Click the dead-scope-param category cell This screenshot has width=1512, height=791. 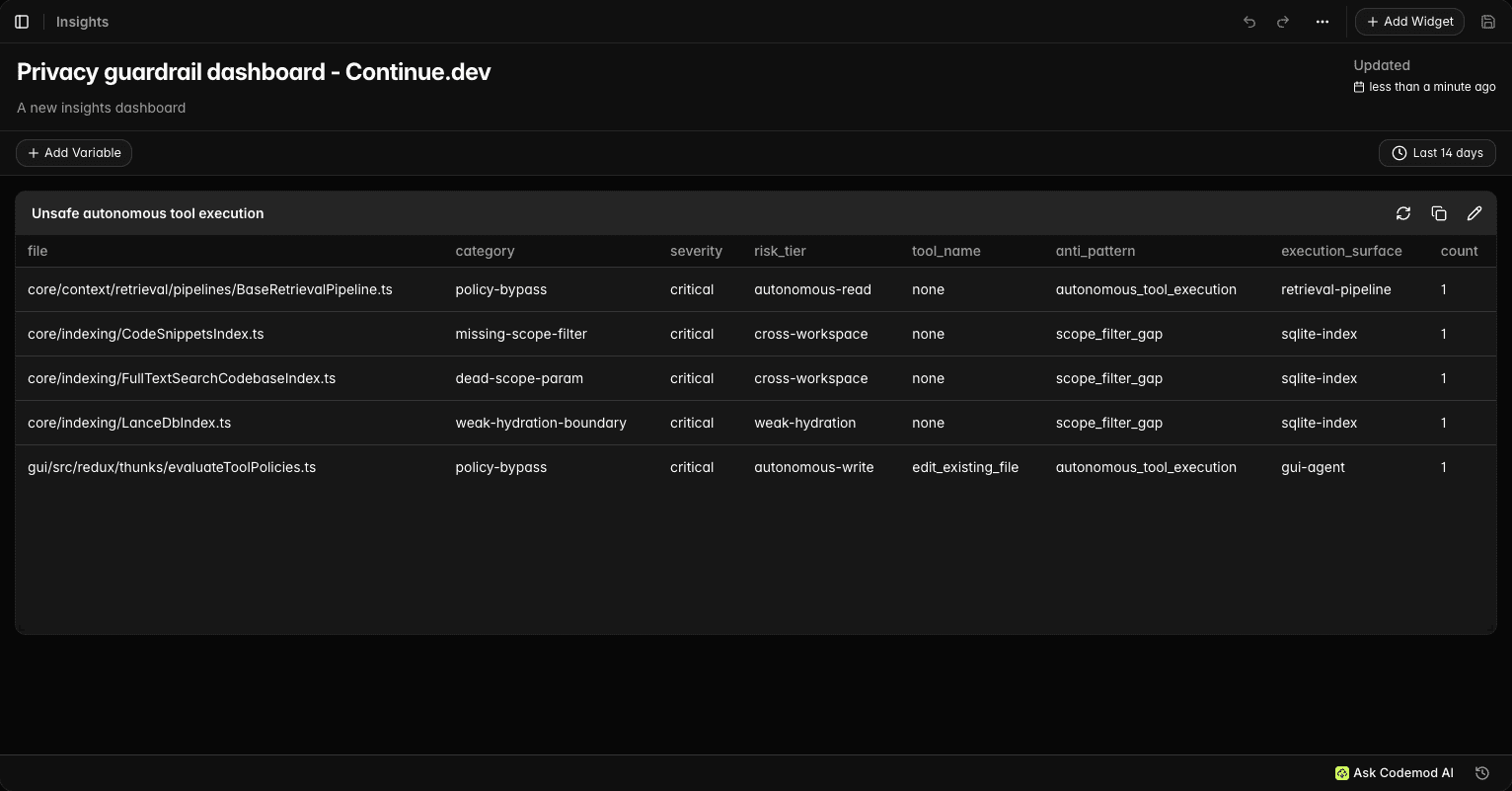(519, 378)
